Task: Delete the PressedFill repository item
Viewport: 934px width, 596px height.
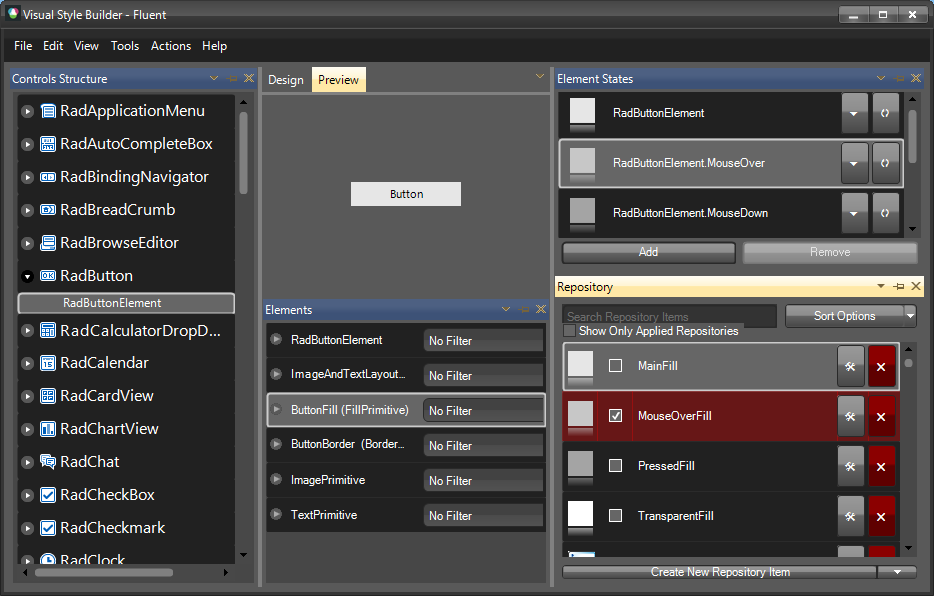Action: (882, 466)
